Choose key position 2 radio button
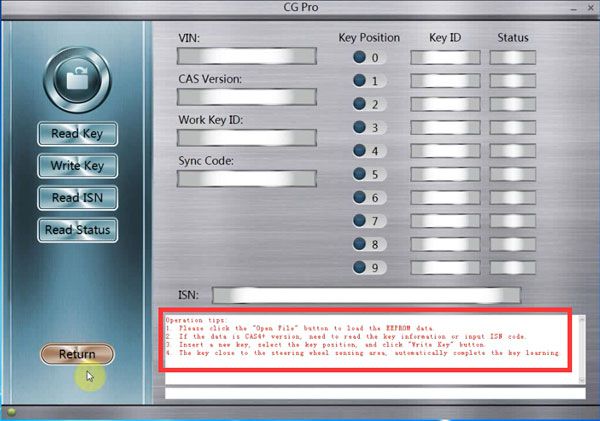The height and width of the screenshot is (421, 600). [358, 104]
